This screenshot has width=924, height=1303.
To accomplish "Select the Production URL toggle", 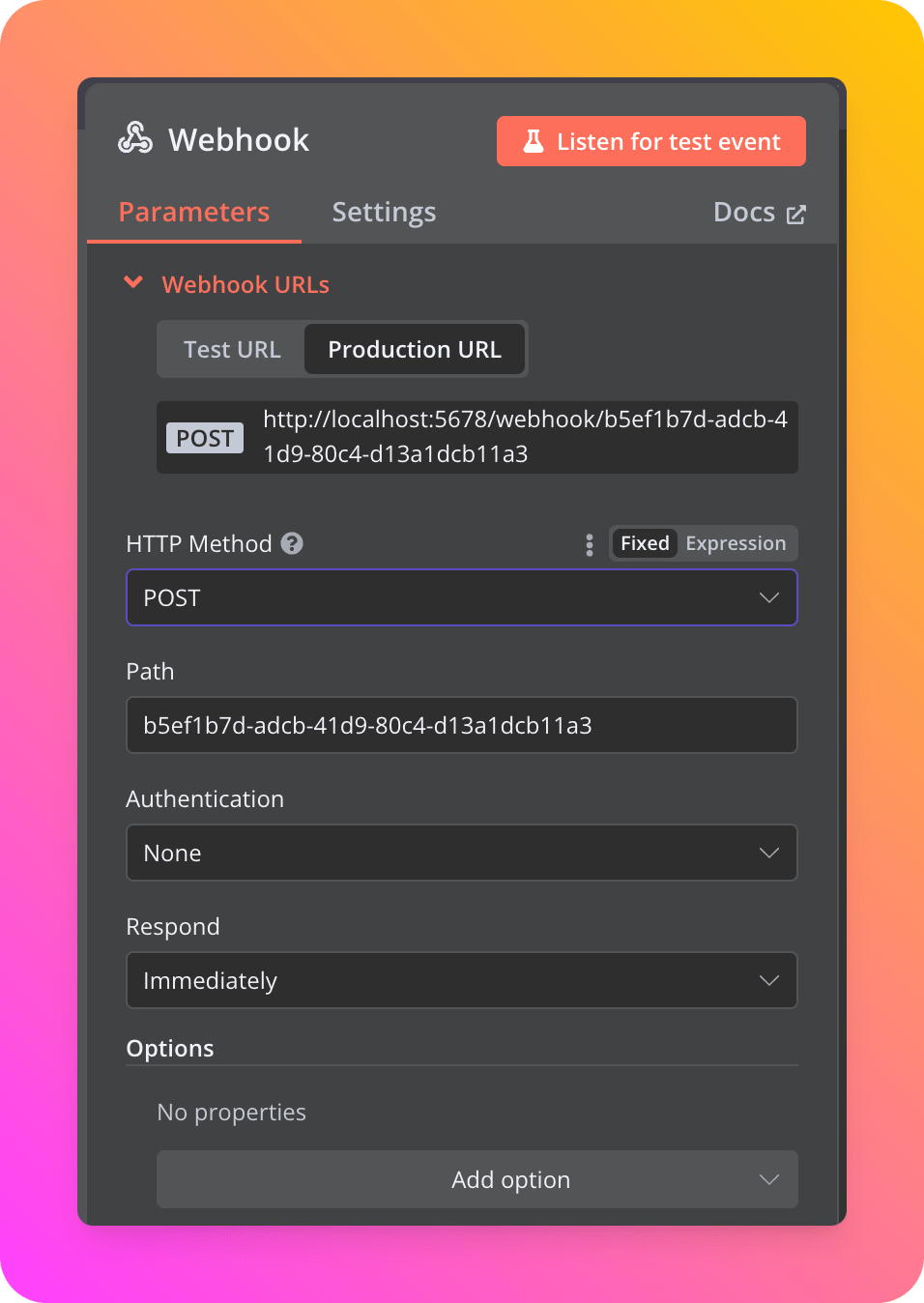I will pyautogui.click(x=415, y=349).
